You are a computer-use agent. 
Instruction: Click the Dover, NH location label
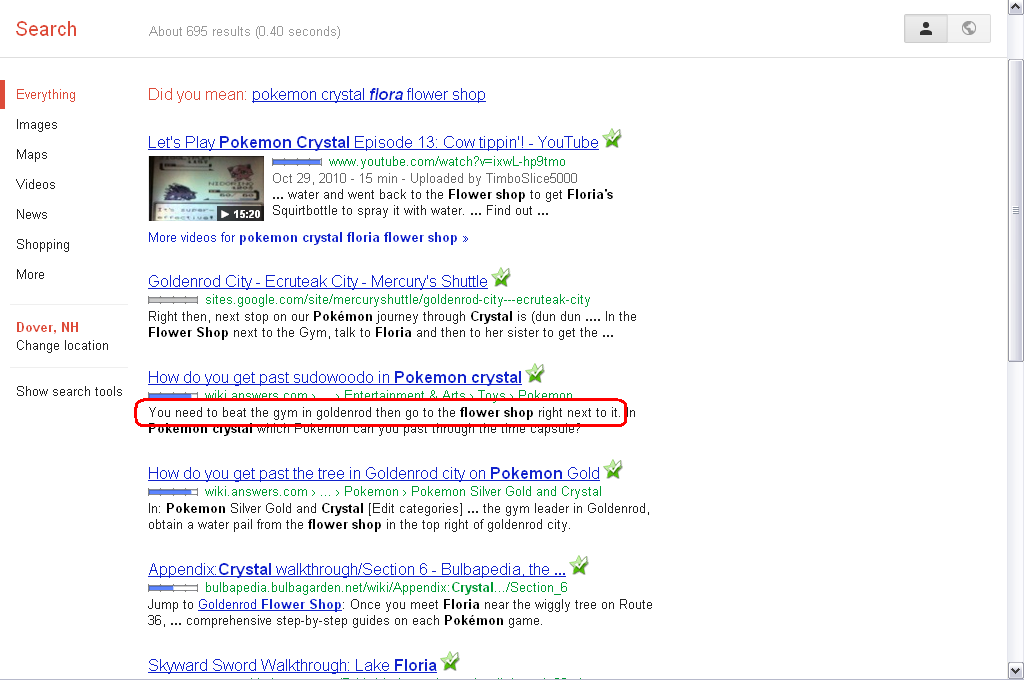(47, 327)
